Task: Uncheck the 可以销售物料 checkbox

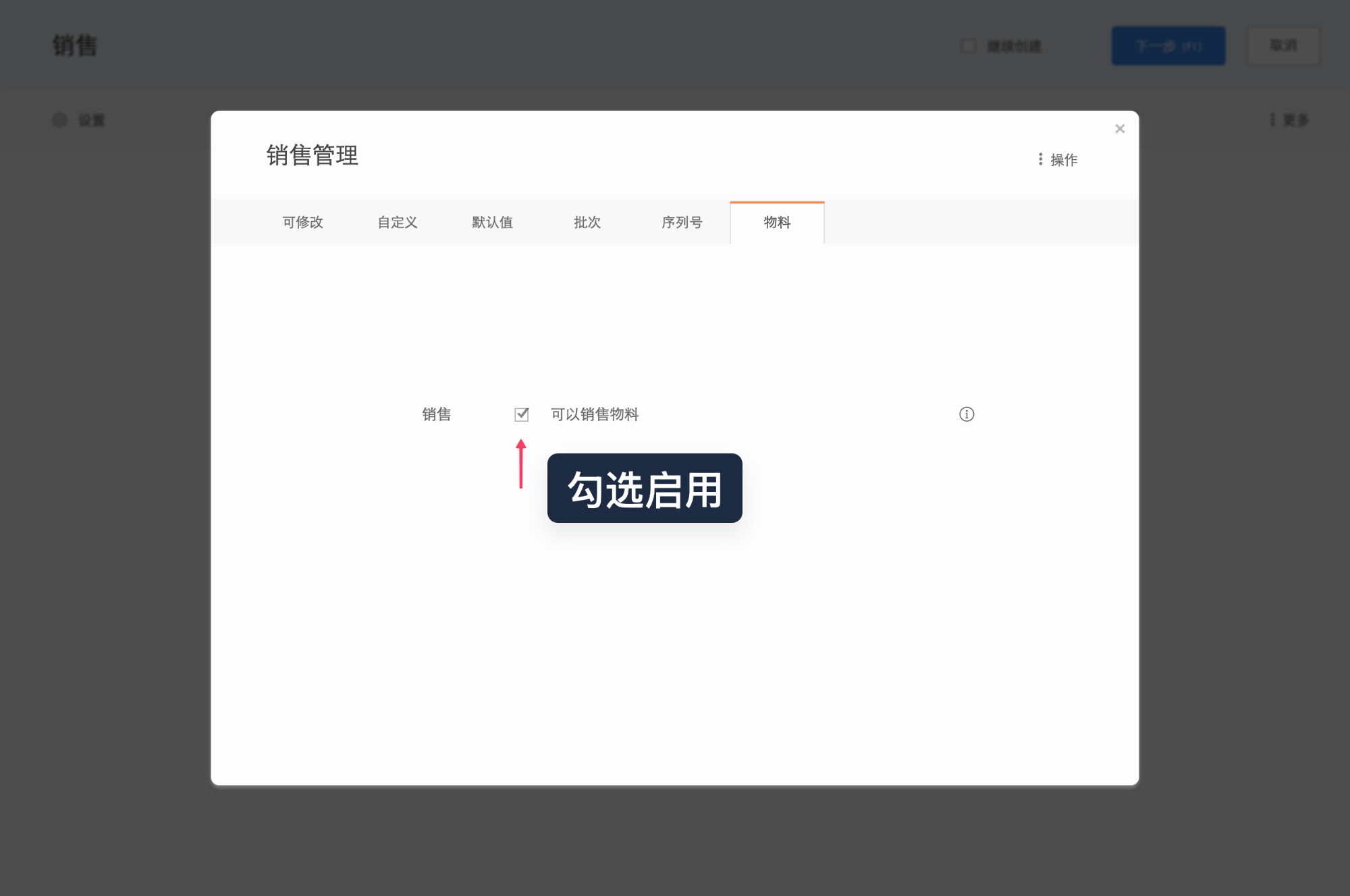Action: pos(521,414)
